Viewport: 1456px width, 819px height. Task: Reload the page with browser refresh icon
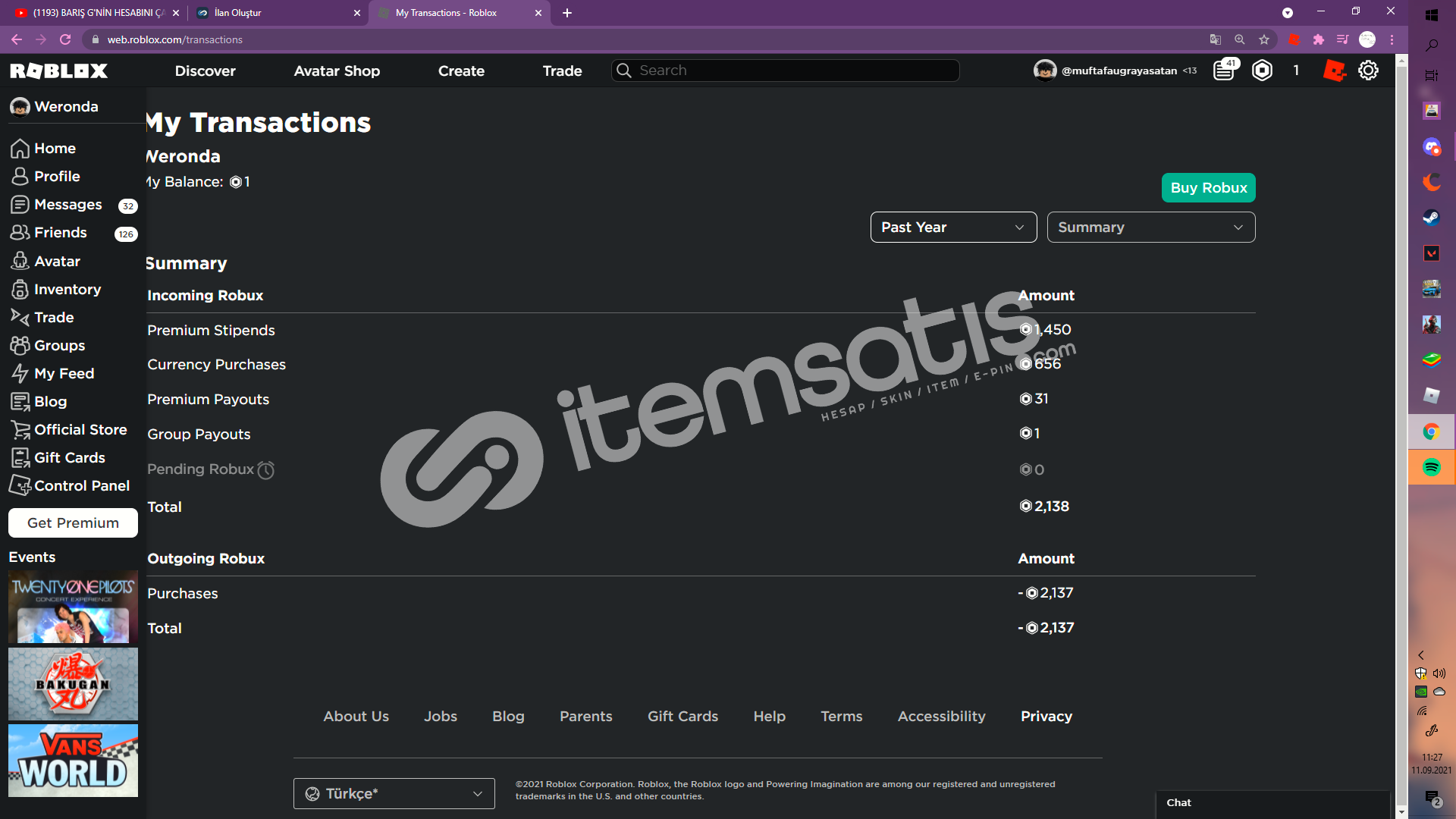(x=65, y=39)
